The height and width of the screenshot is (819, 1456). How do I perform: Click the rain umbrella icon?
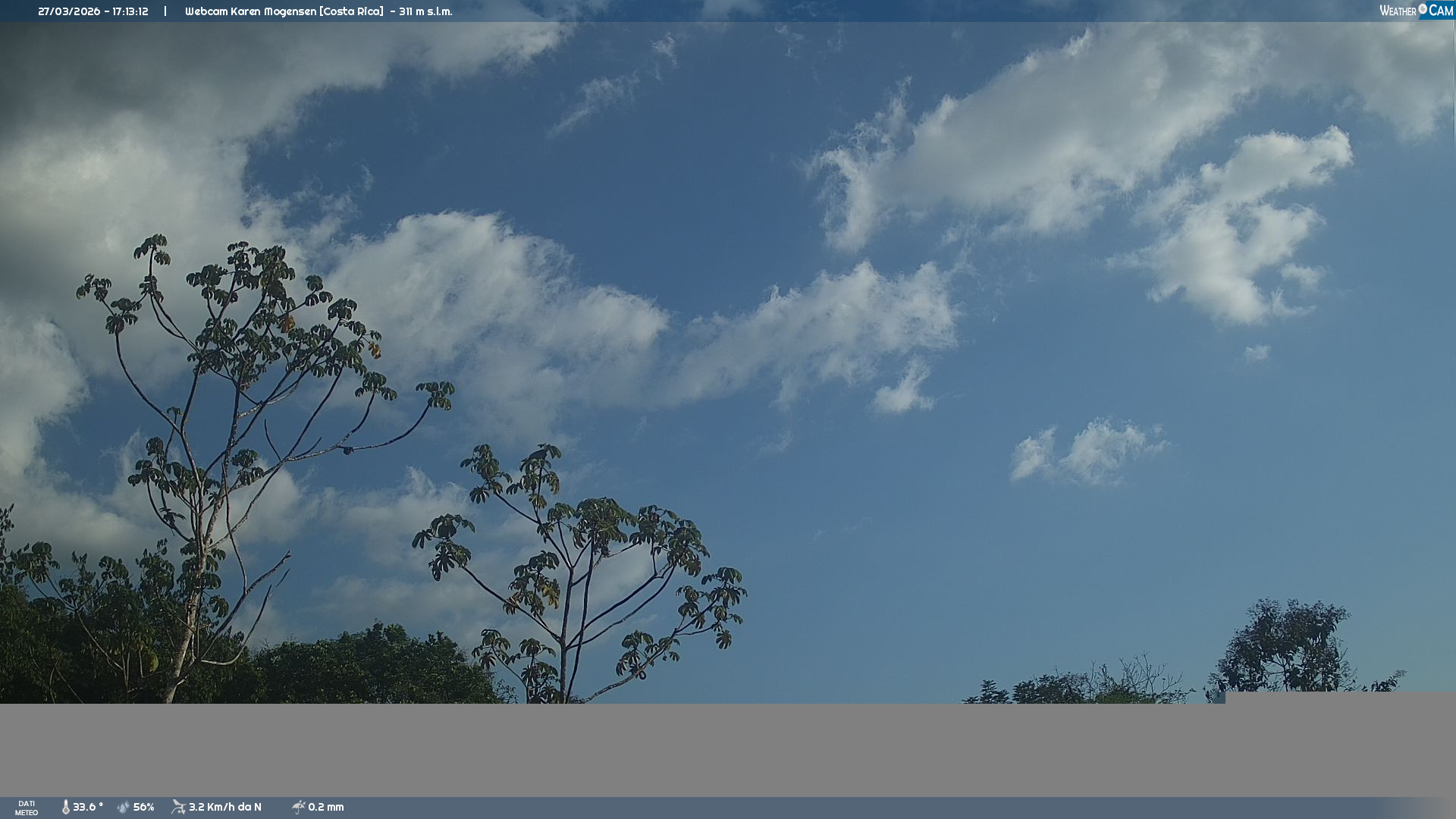[x=298, y=807]
